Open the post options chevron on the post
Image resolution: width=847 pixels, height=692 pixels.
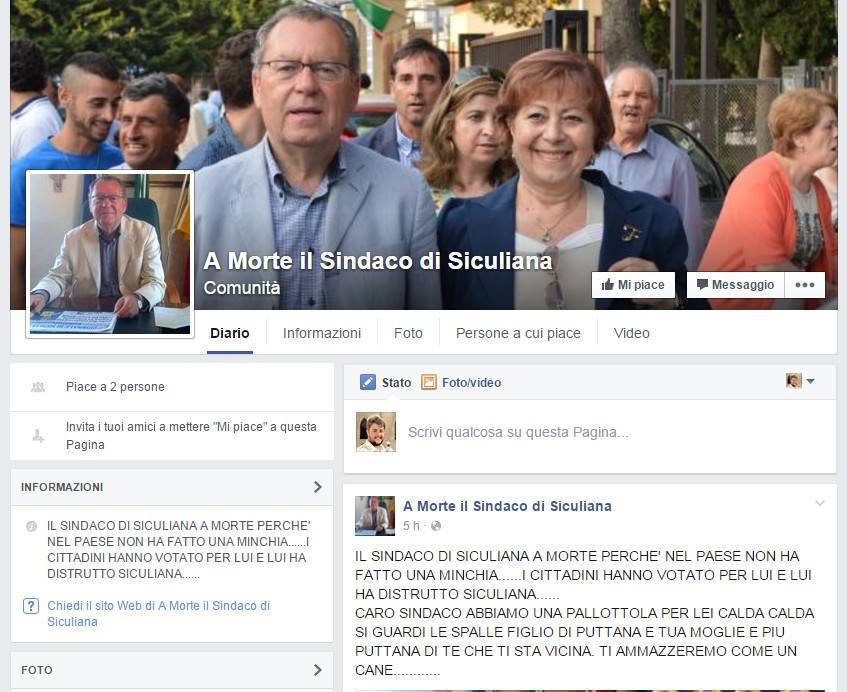click(x=819, y=503)
